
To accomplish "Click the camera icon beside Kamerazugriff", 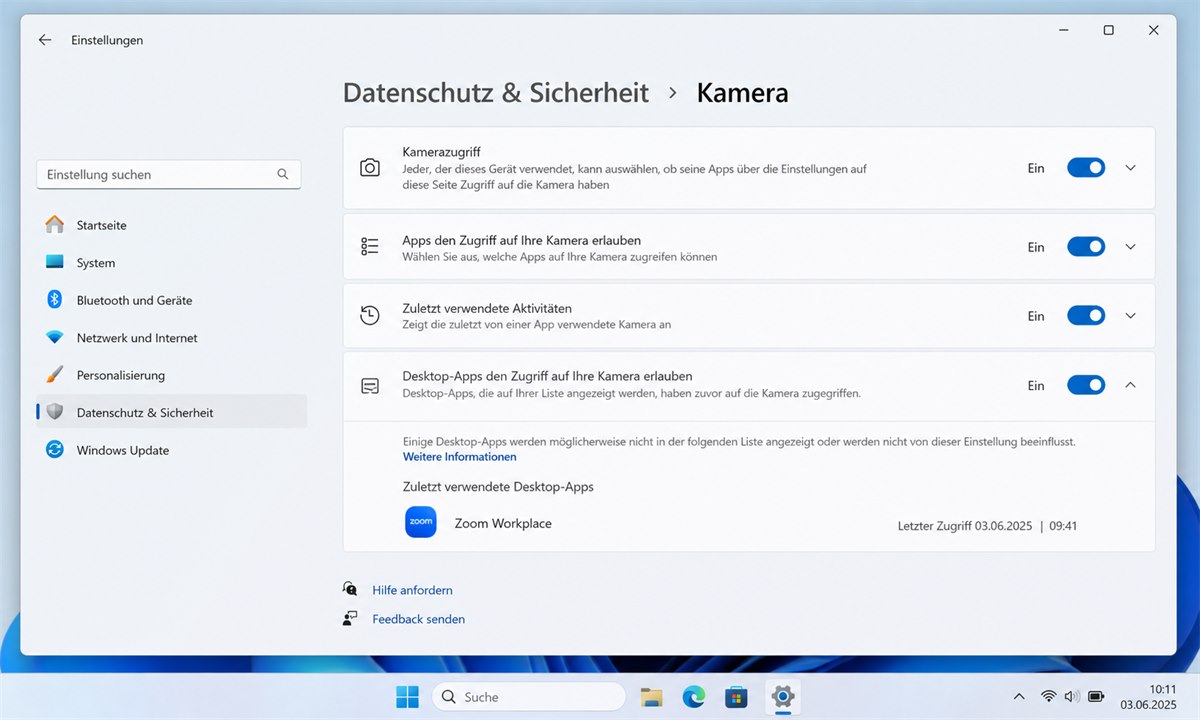I will click(x=370, y=168).
